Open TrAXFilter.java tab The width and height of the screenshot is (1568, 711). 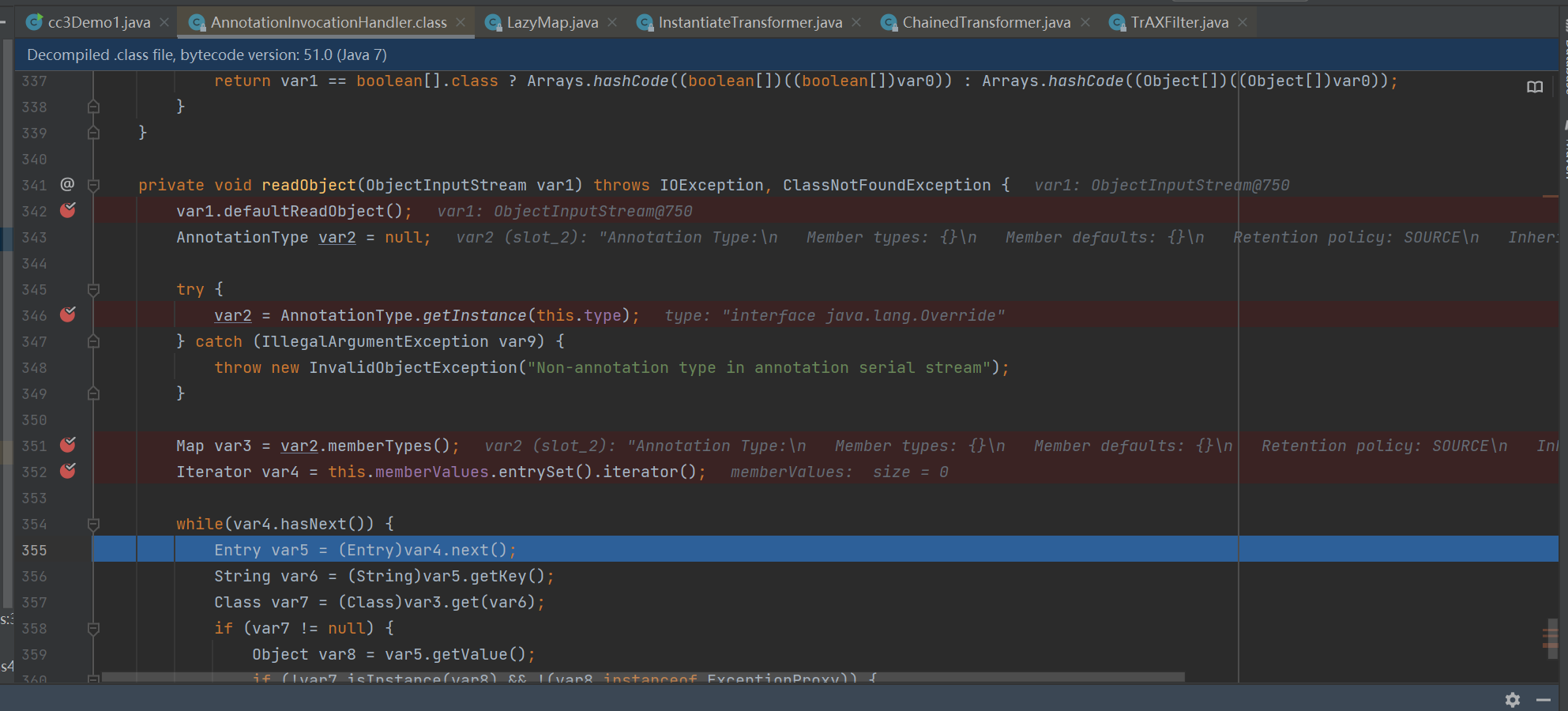point(1179,22)
